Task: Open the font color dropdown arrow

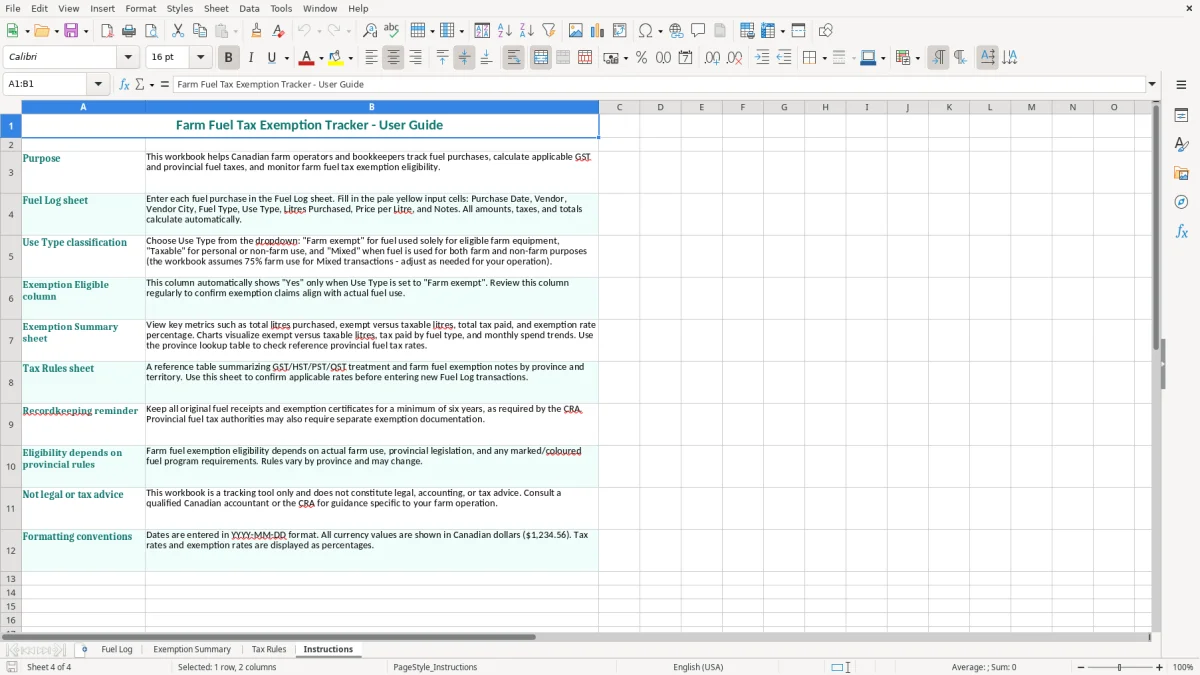Action: click(321, 58)
